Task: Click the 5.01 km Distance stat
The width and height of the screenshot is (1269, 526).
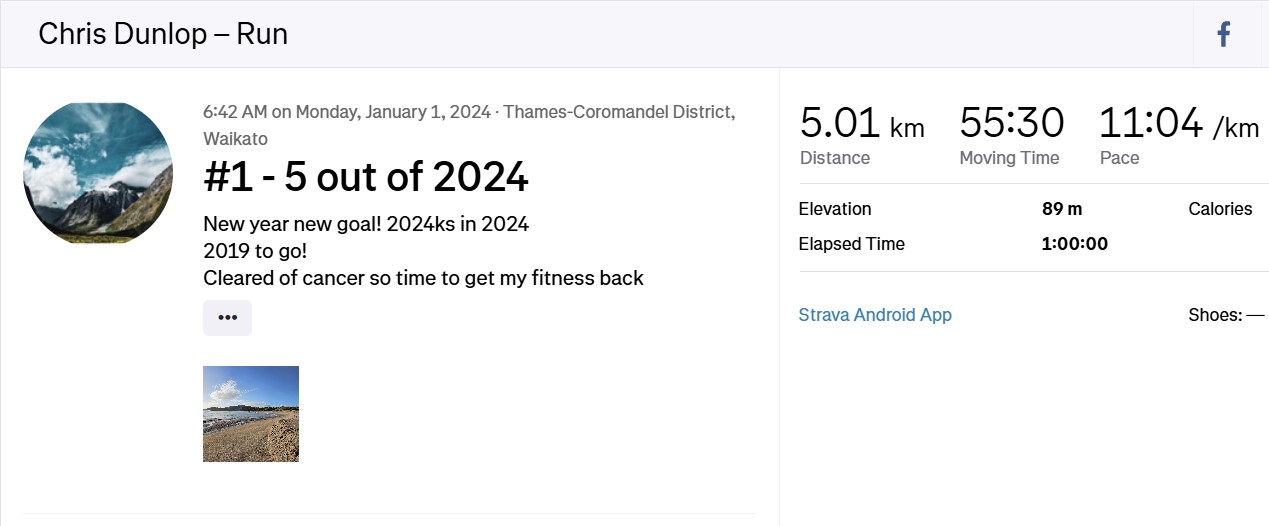Action: (862, 134)
